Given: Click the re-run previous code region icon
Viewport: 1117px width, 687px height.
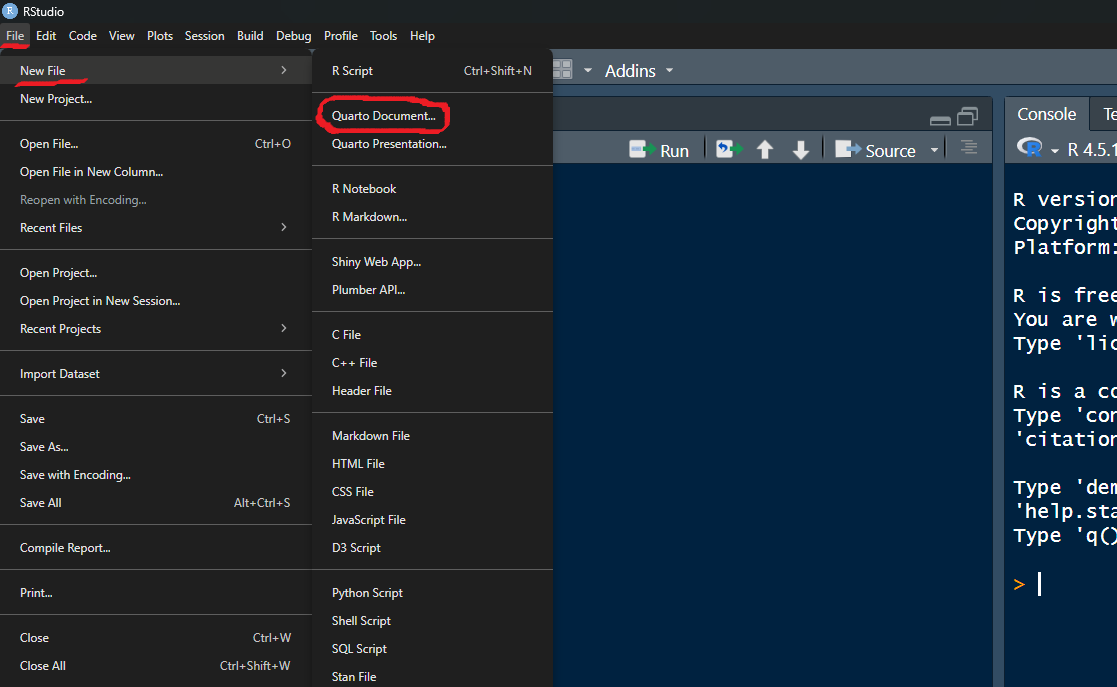Looking at the screenshot, I should pos(730,150).
